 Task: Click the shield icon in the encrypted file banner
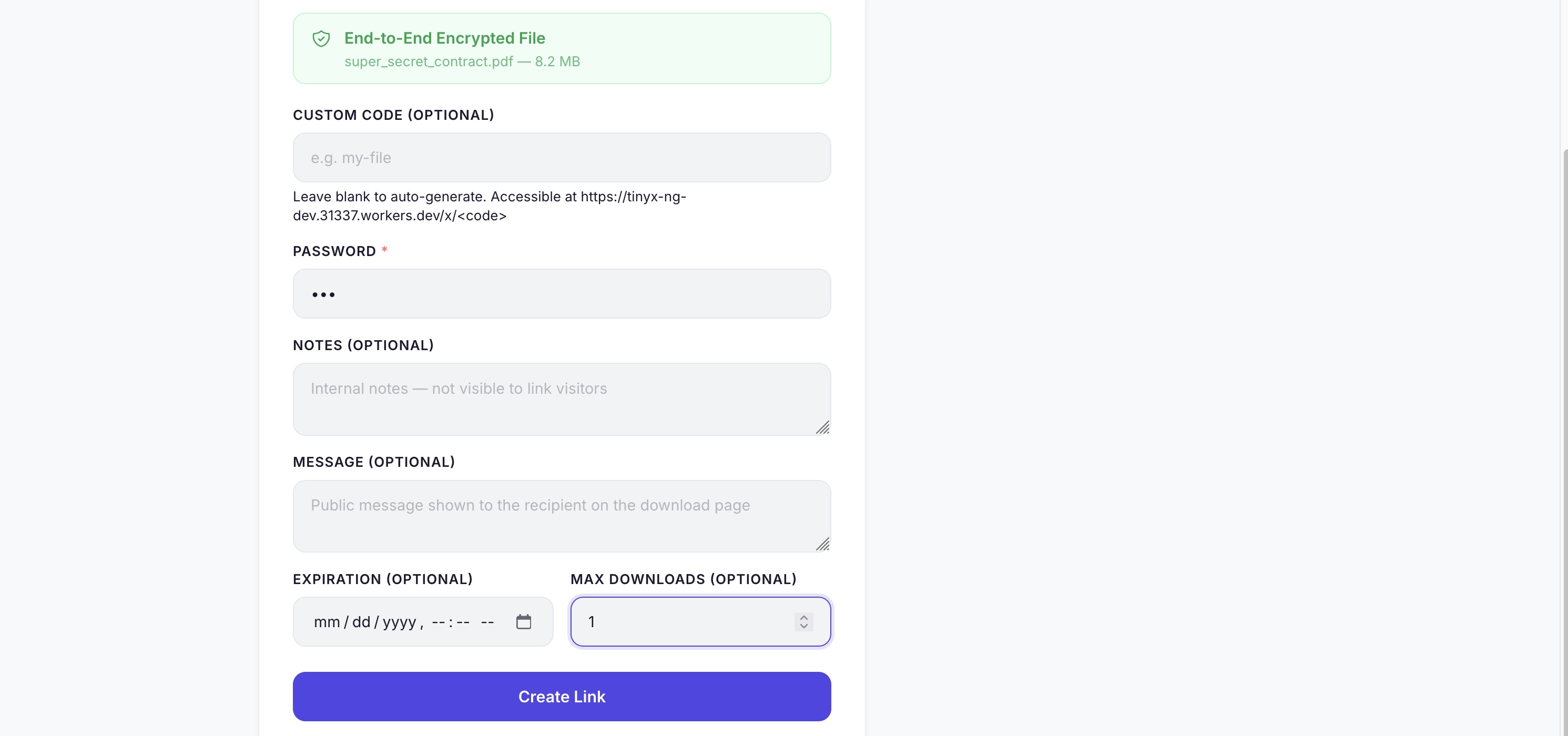321,39
